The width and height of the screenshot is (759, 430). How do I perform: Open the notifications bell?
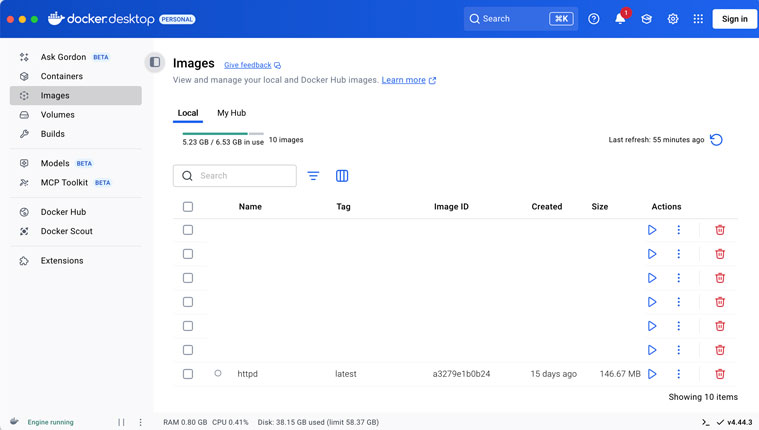click(620, 19)
